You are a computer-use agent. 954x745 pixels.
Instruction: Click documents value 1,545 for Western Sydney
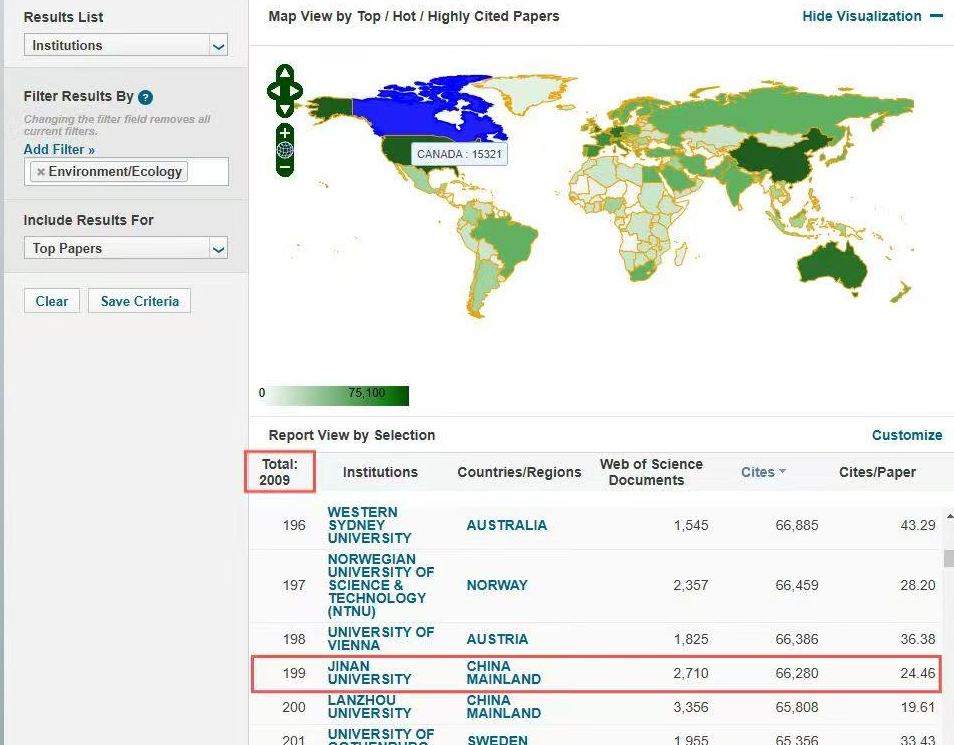point(691,525)
